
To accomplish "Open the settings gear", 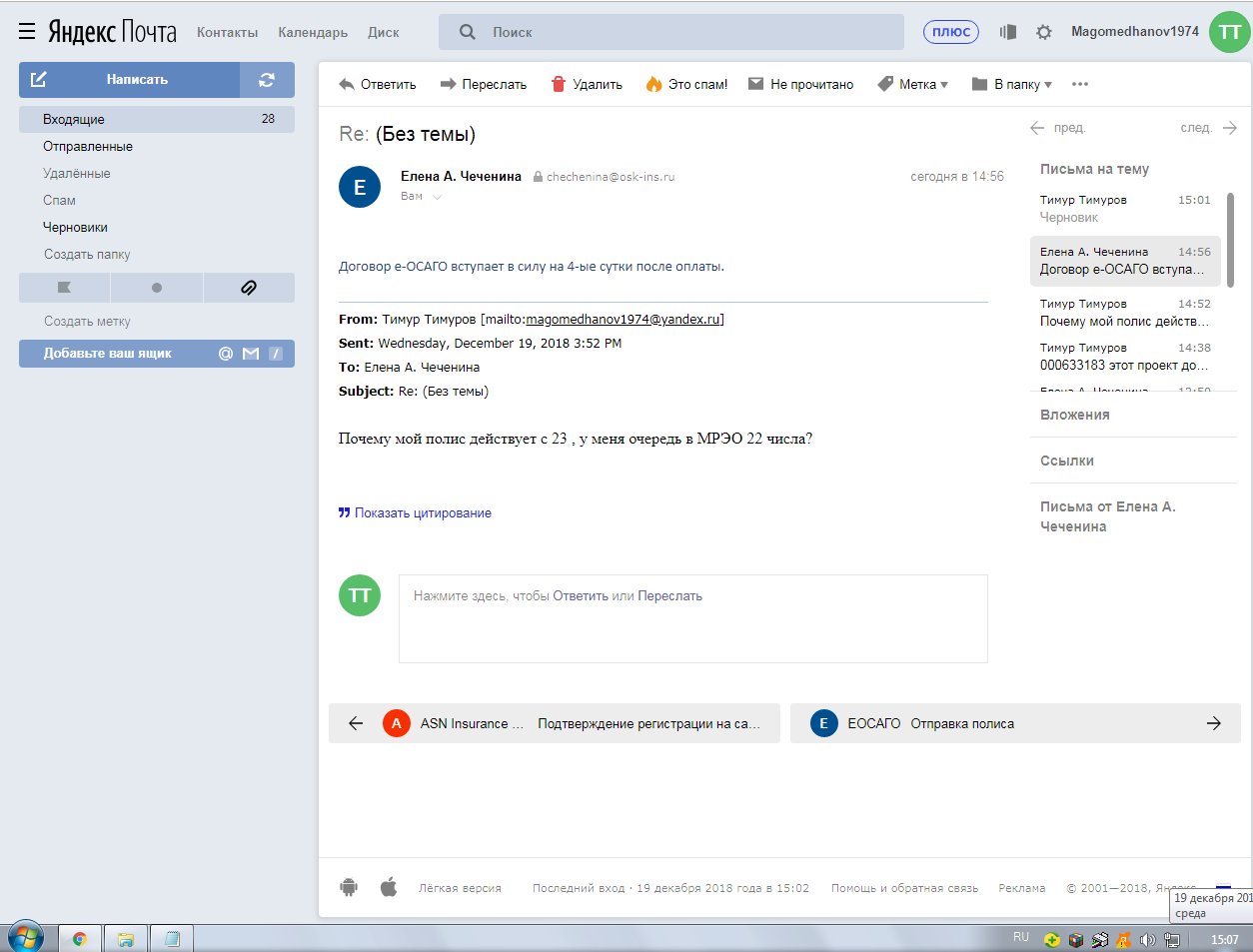I will tap(1044, 32).
